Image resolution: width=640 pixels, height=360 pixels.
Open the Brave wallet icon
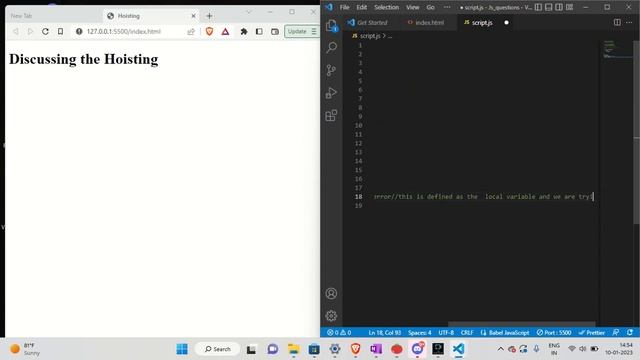(275, 31)
